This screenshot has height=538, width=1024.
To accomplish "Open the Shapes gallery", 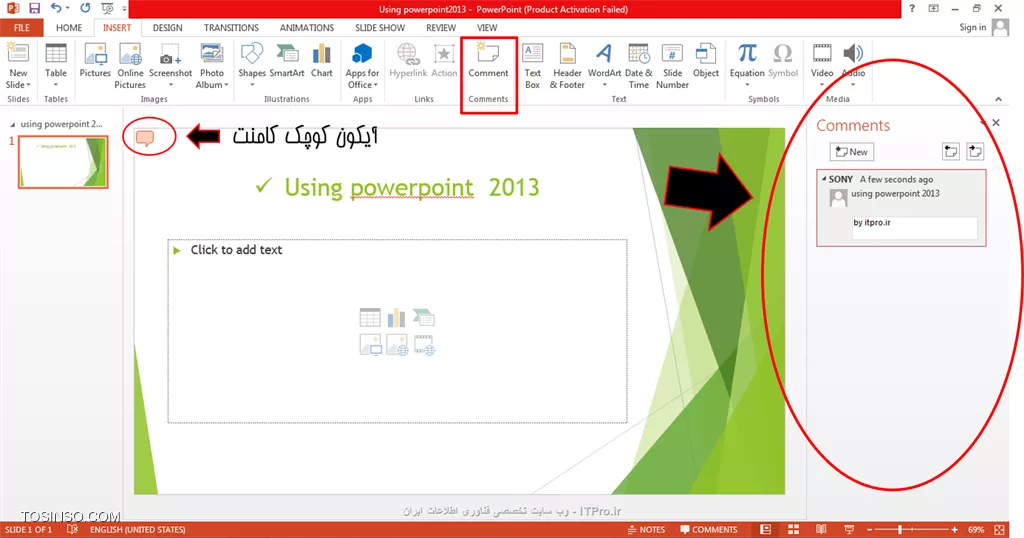I will click(251, 61).
